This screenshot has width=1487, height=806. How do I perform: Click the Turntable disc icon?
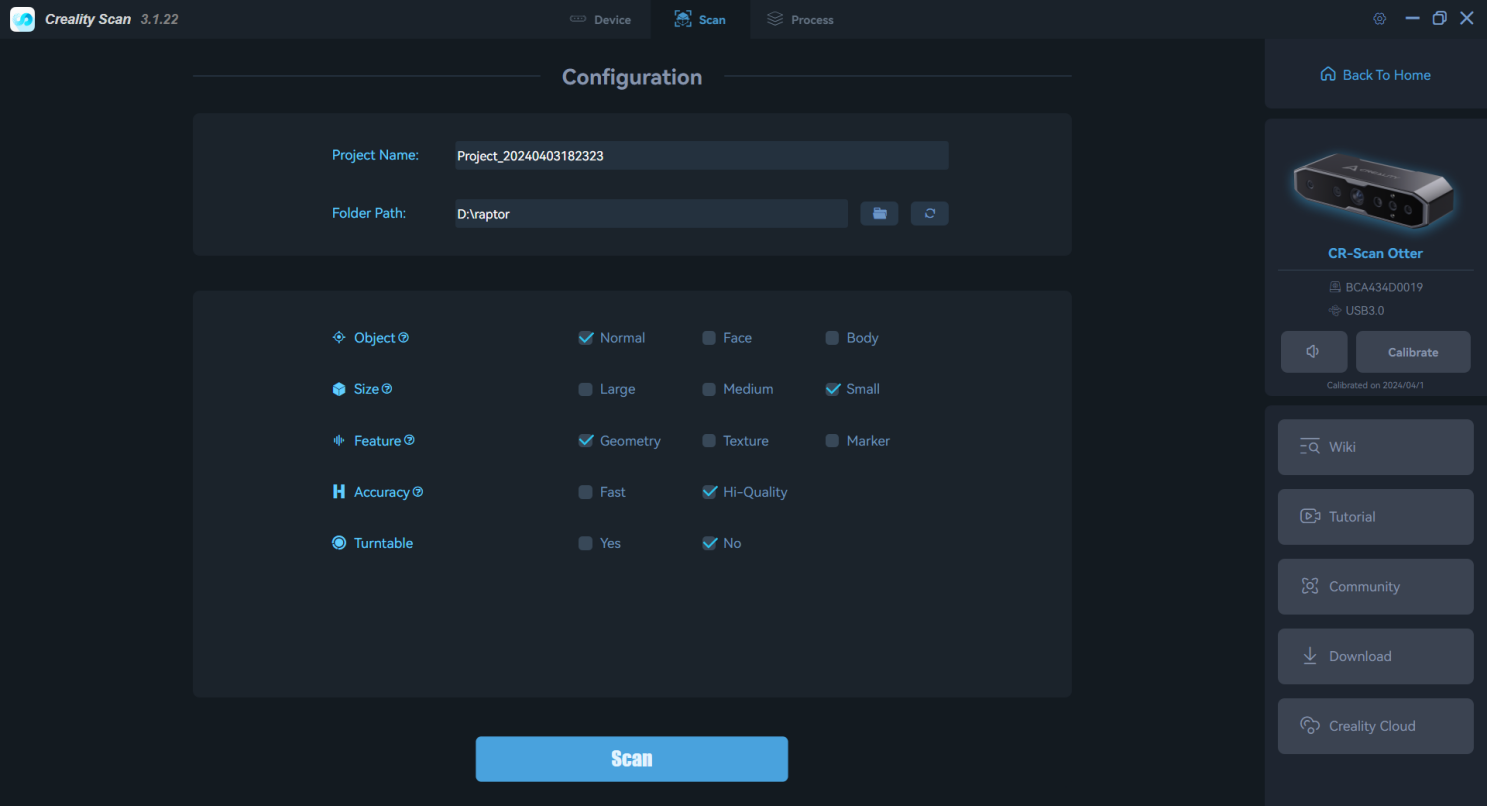coord(339,543)
